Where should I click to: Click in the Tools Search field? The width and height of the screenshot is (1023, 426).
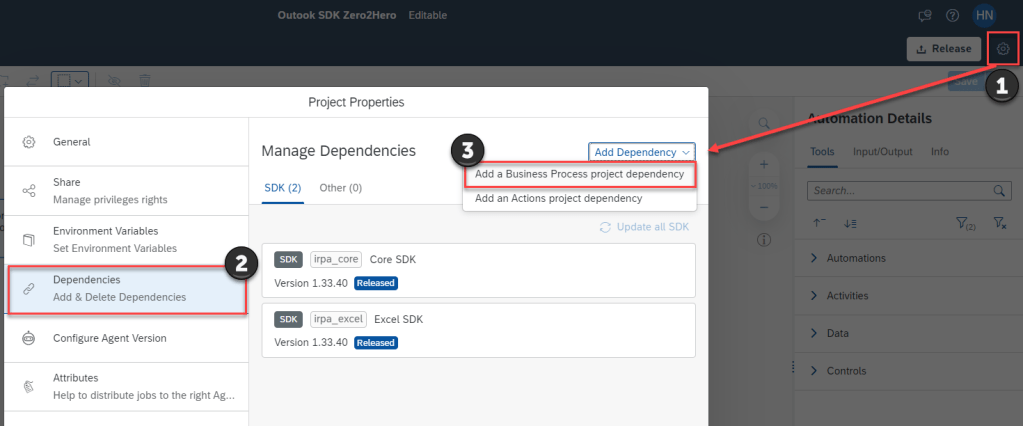pos(895,190)
